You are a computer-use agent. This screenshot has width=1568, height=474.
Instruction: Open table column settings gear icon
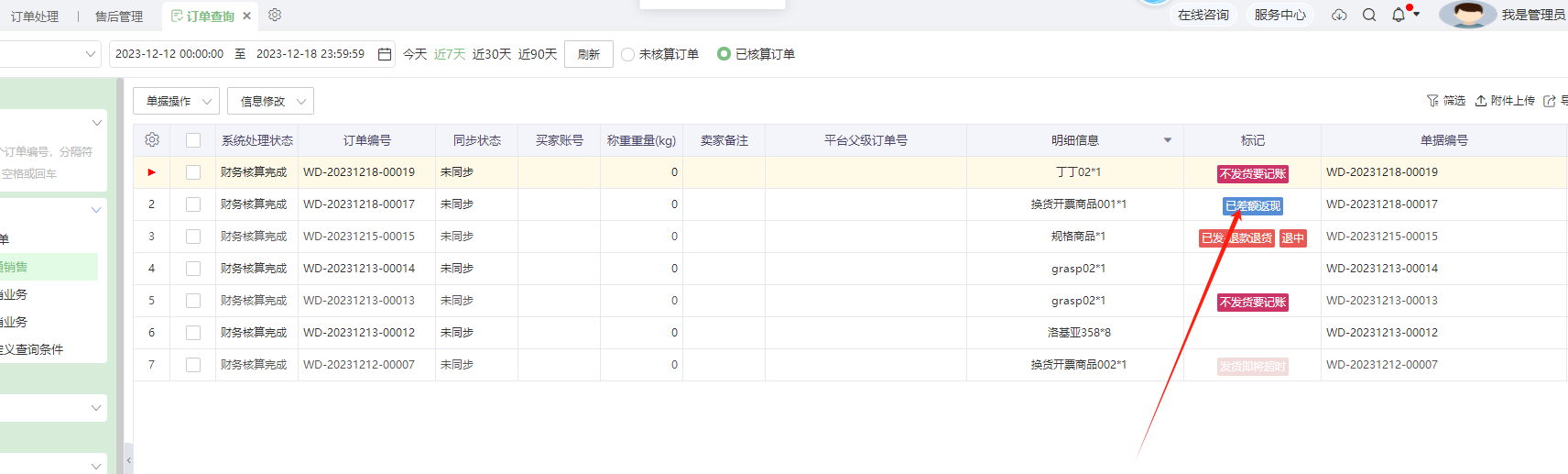point(152,140)
